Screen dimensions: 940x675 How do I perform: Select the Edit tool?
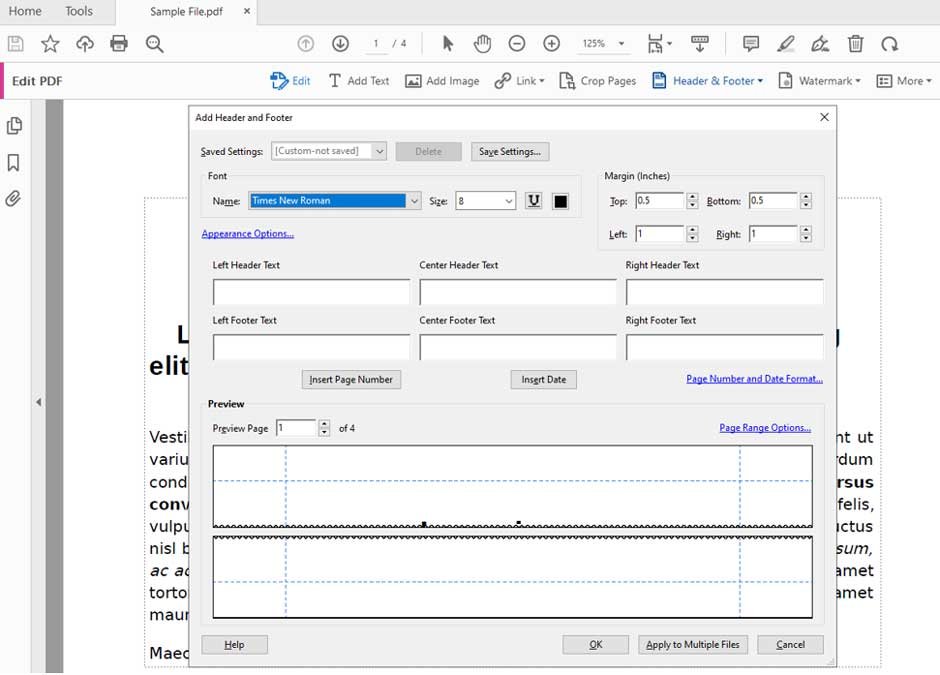(290, 80)
